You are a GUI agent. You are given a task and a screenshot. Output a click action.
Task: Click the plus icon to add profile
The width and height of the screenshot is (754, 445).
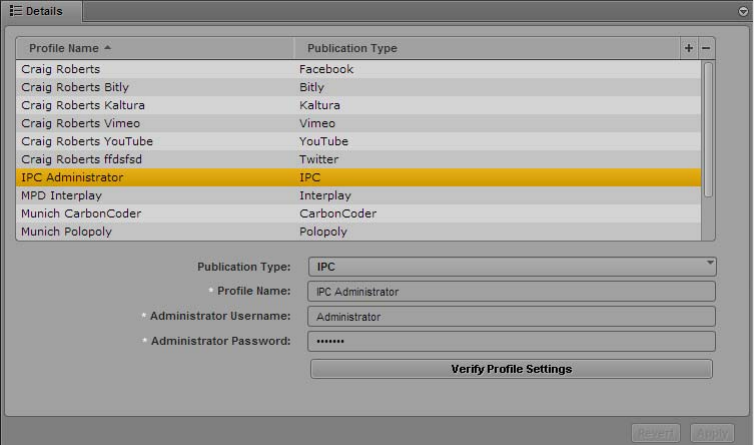[x=688, y=48]
